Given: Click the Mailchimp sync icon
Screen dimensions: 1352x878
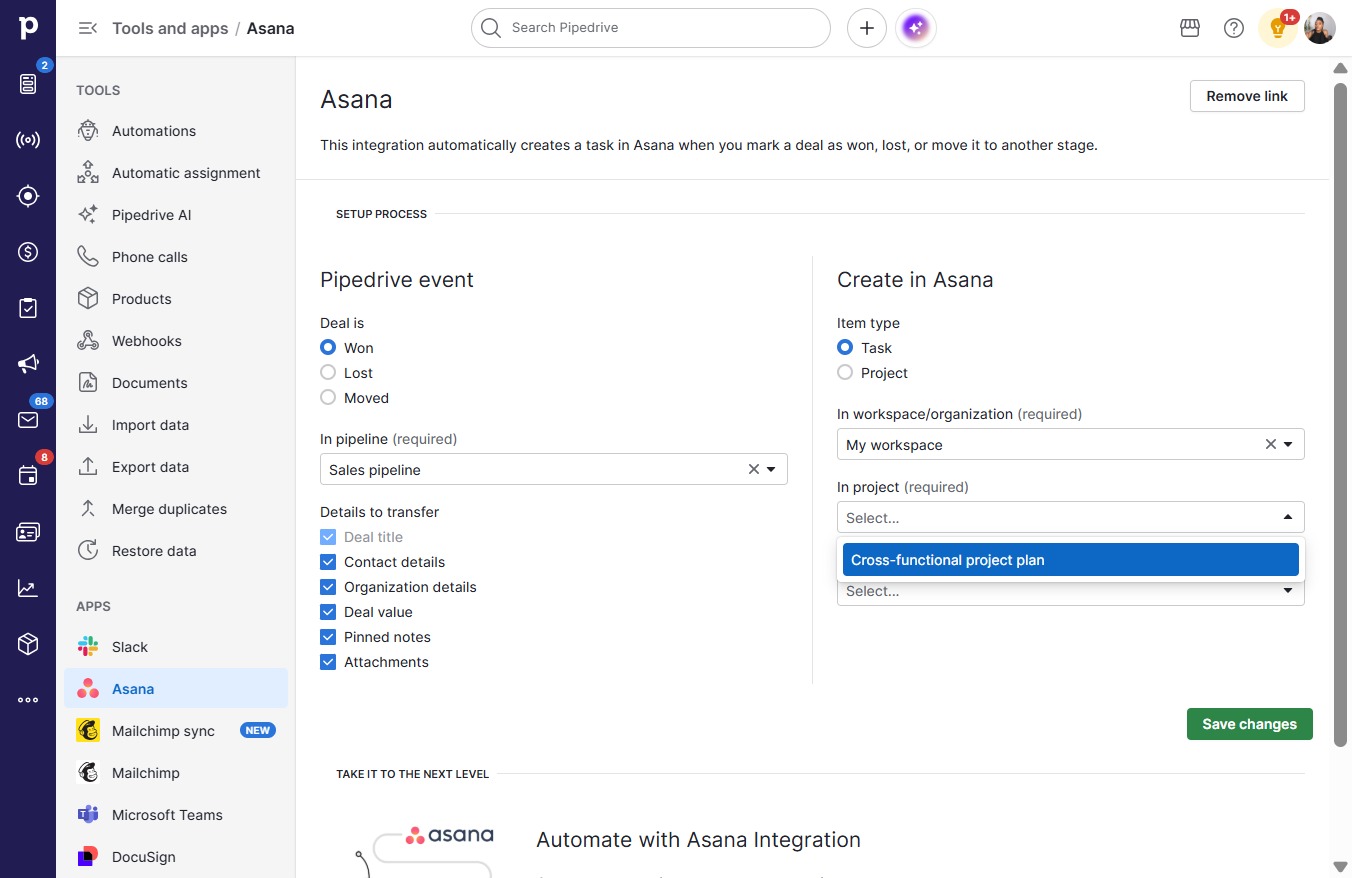Looking at the screenshot, I should coord(88,731).
